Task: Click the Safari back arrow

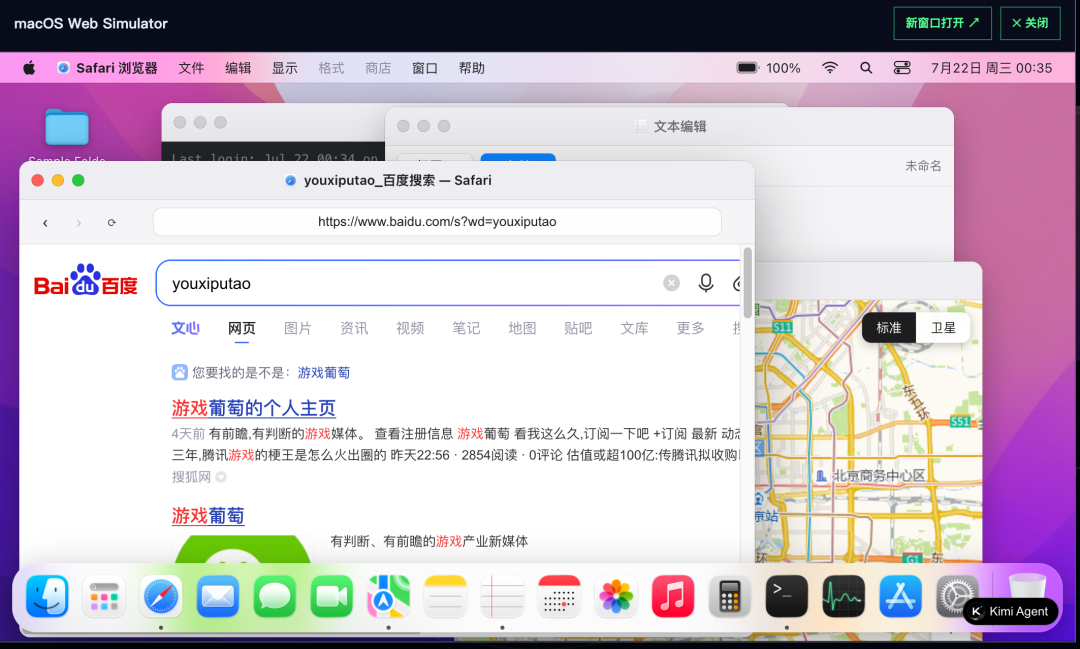Action: (x=45, y=223)
